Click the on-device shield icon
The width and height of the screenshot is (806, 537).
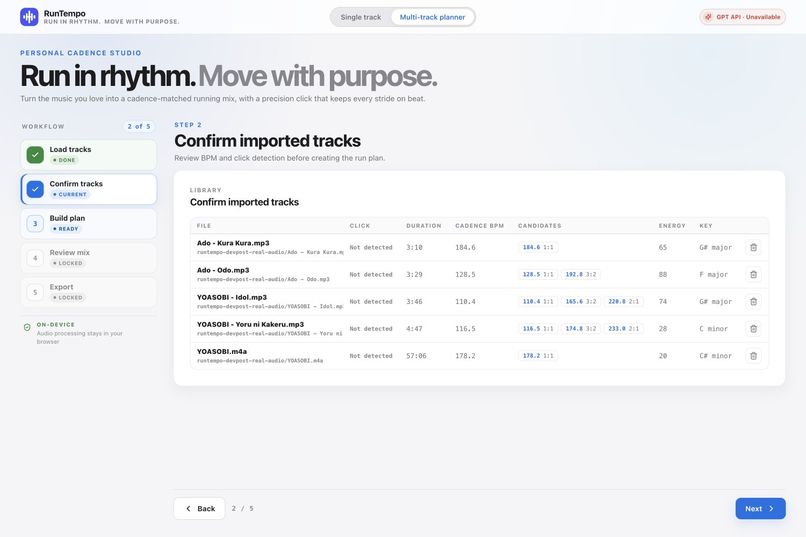(x=27, y=327)
